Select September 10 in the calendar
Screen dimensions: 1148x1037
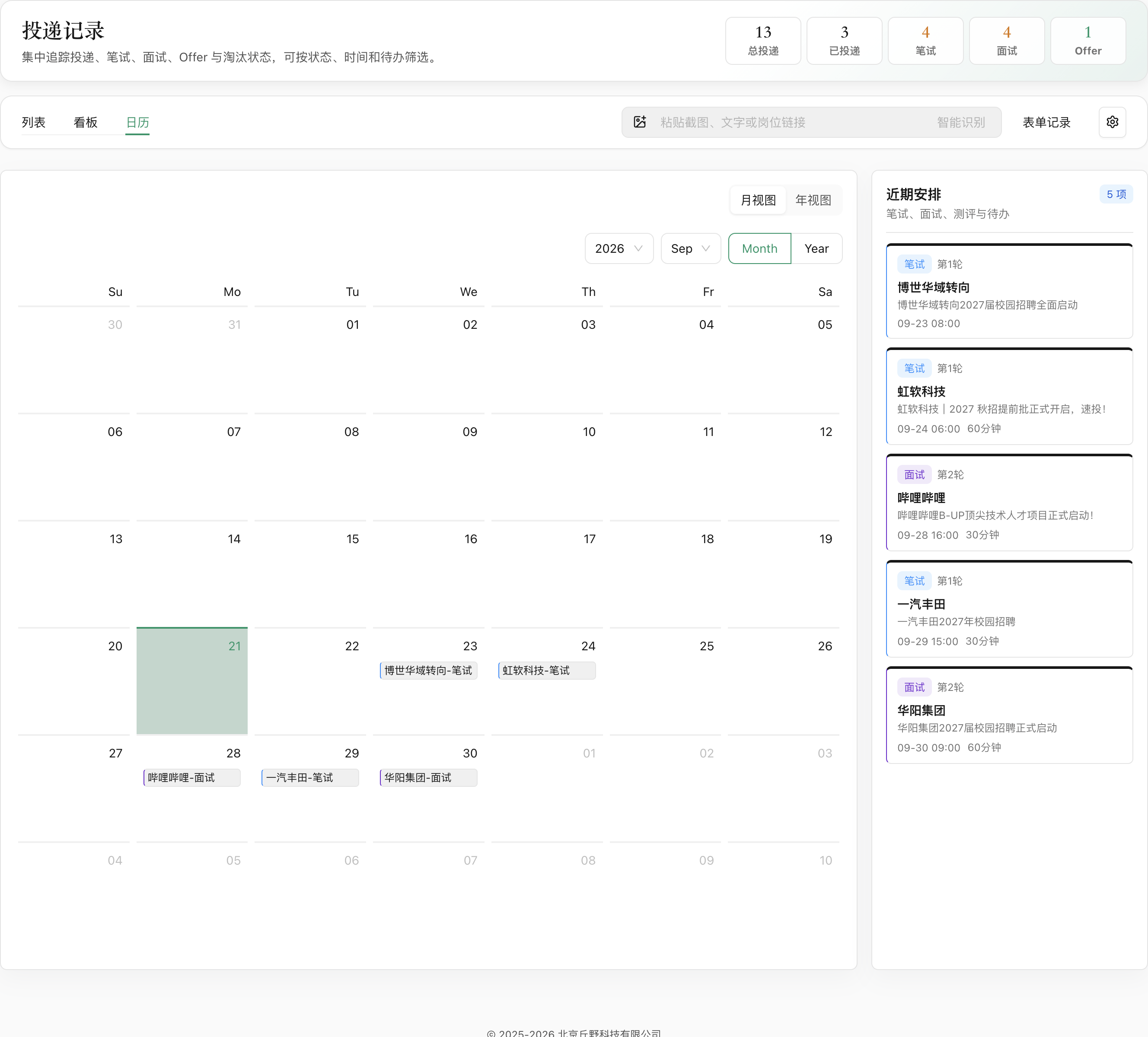coord(547,466)
